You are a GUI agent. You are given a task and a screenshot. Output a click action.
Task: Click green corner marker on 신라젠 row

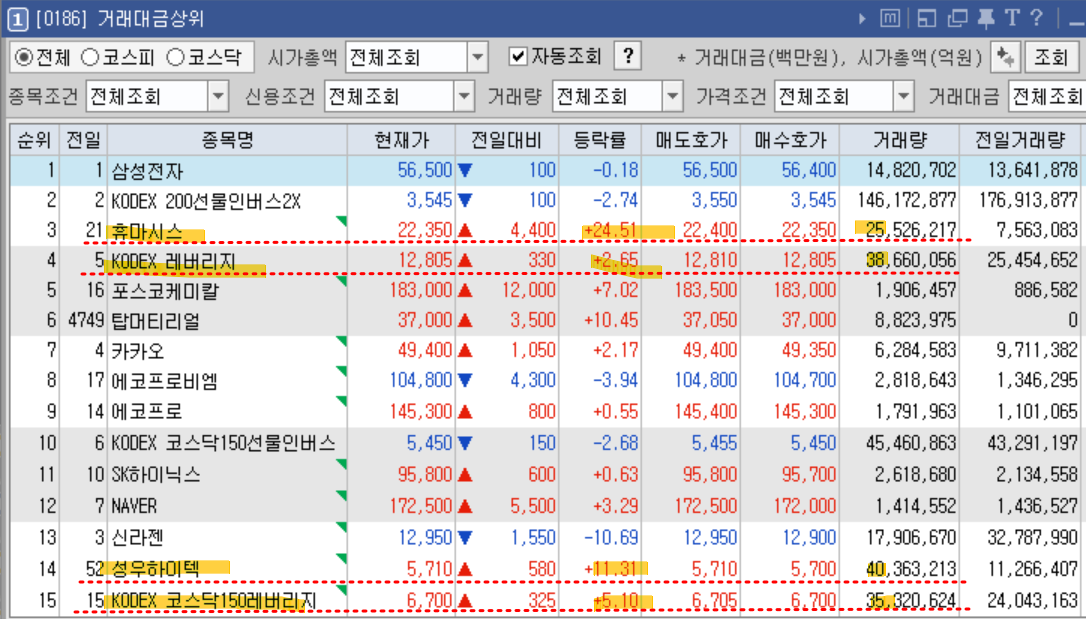pos(341,528)
